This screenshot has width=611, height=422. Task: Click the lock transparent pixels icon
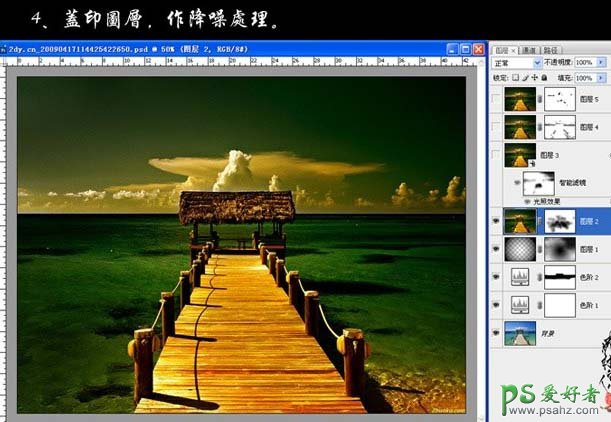516,77
